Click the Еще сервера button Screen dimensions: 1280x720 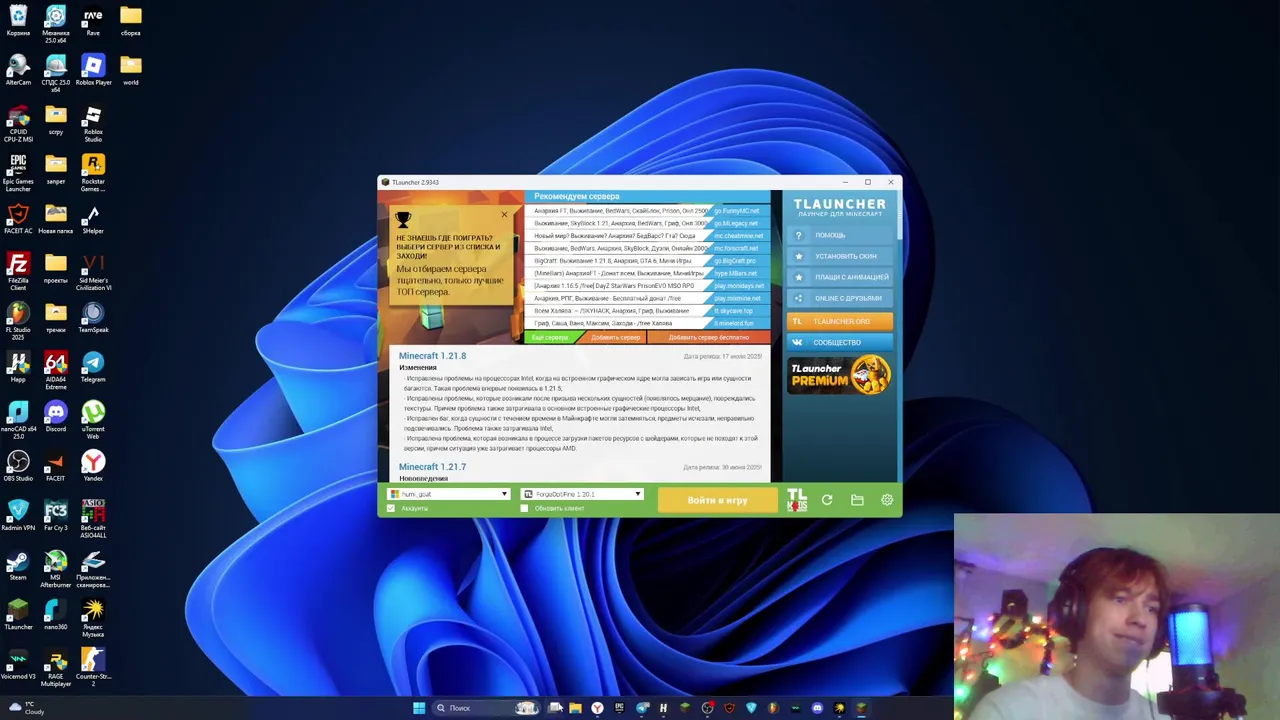(x=550, y=337)
